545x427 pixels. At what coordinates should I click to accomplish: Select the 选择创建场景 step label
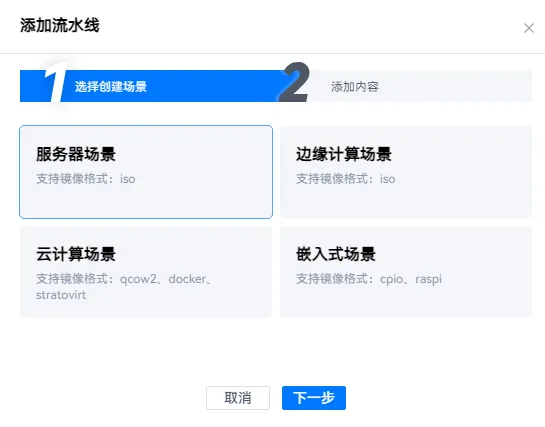[111, 87]
